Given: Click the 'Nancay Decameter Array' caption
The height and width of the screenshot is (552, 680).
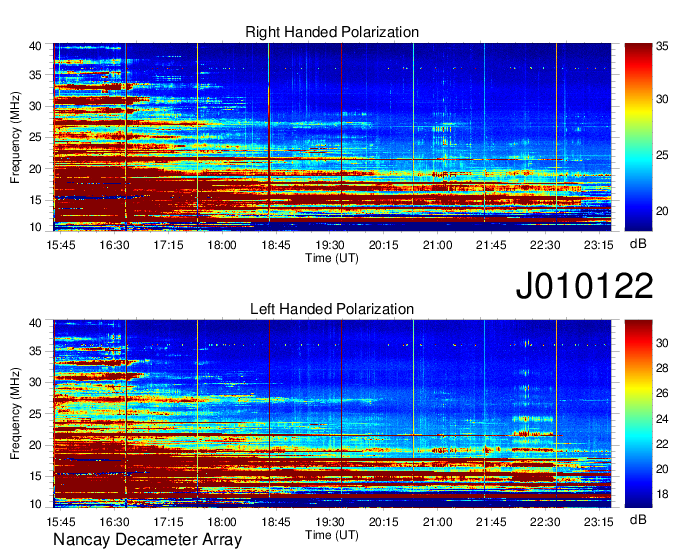Looking at the screenshot, I should pyautogui.click(x=147, y=540).
